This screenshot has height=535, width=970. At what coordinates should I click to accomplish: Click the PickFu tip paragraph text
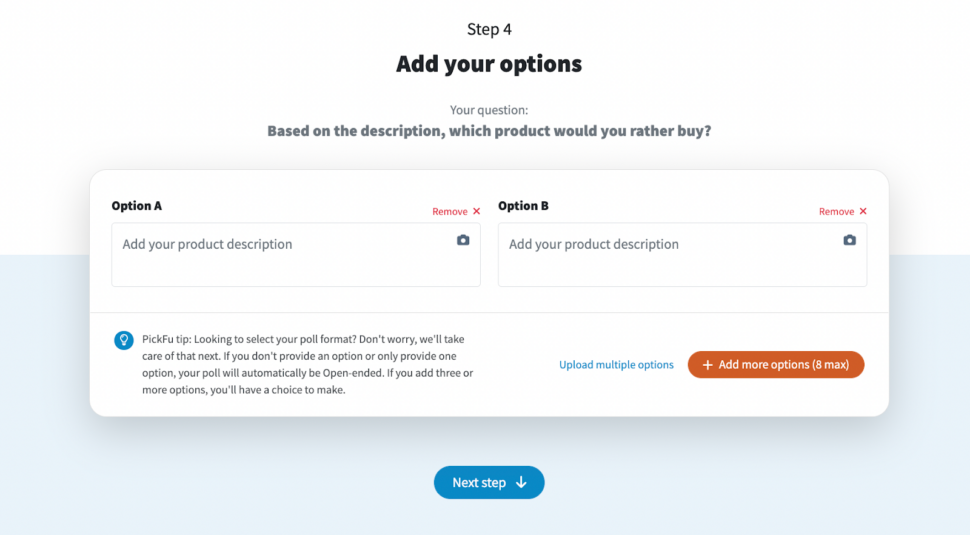(308, 365)
